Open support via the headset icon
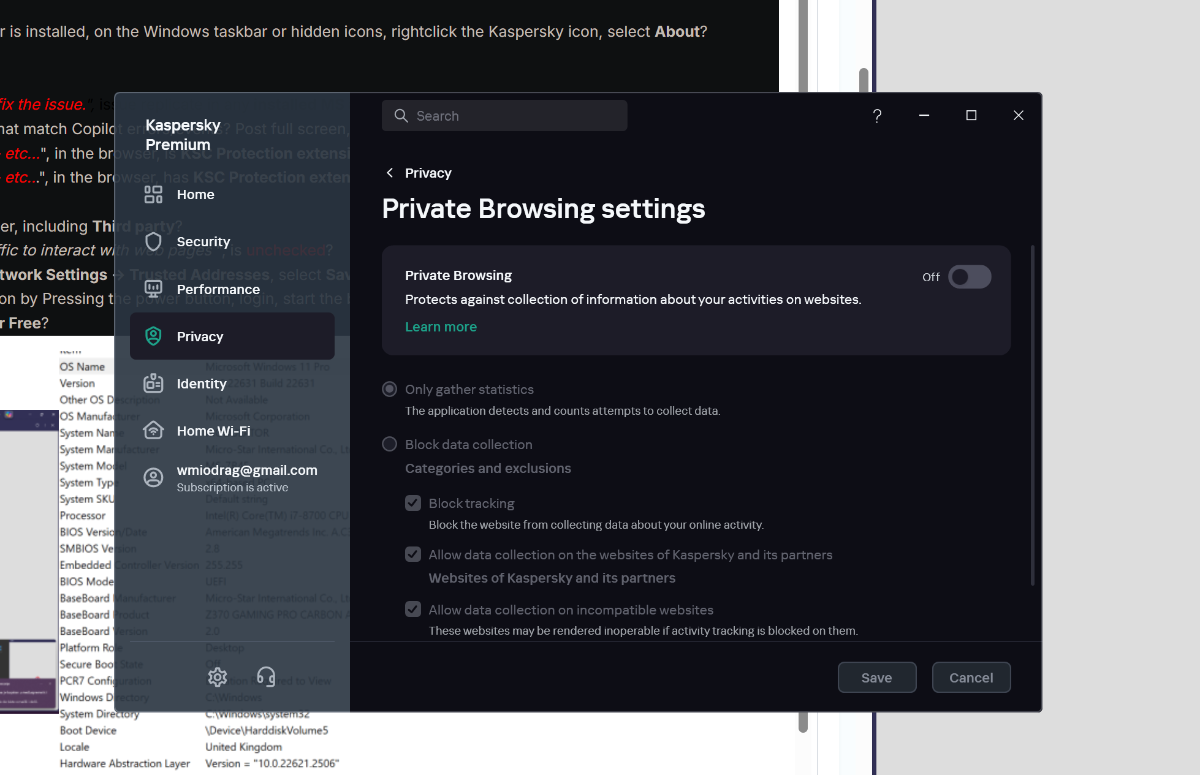Image resolution: width=1200 pixels, height=775 pixels. (x=266, y=677)
